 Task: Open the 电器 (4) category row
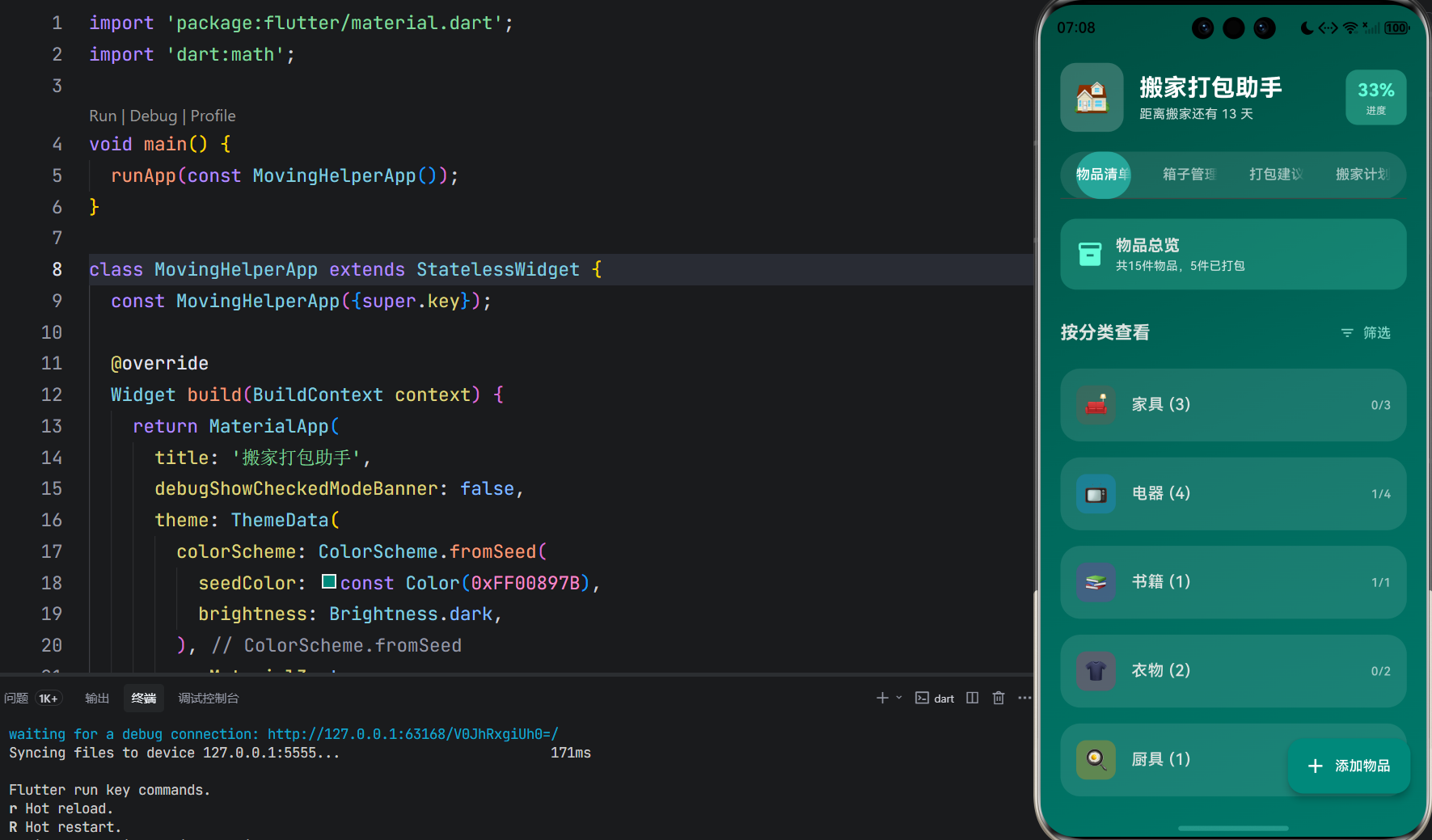pos(1233,494)
